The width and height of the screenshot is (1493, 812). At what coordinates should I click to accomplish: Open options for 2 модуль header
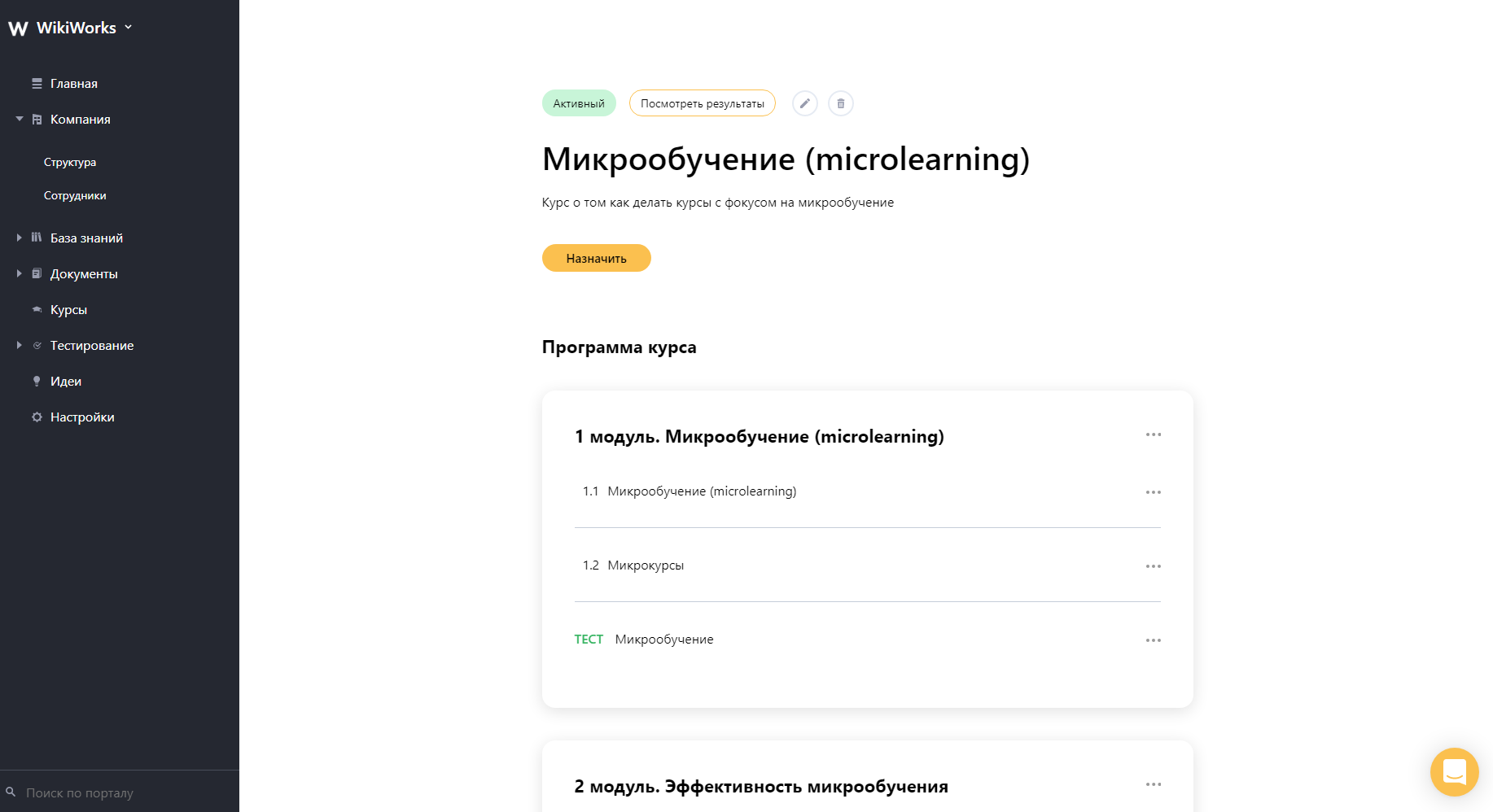tap(1154, 784)
